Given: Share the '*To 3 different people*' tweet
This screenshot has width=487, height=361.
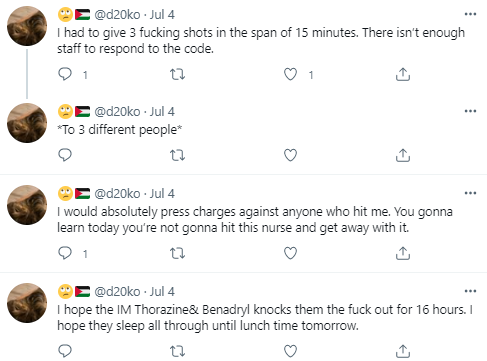Looking at the screenshot, I should [x=403, y=155].
